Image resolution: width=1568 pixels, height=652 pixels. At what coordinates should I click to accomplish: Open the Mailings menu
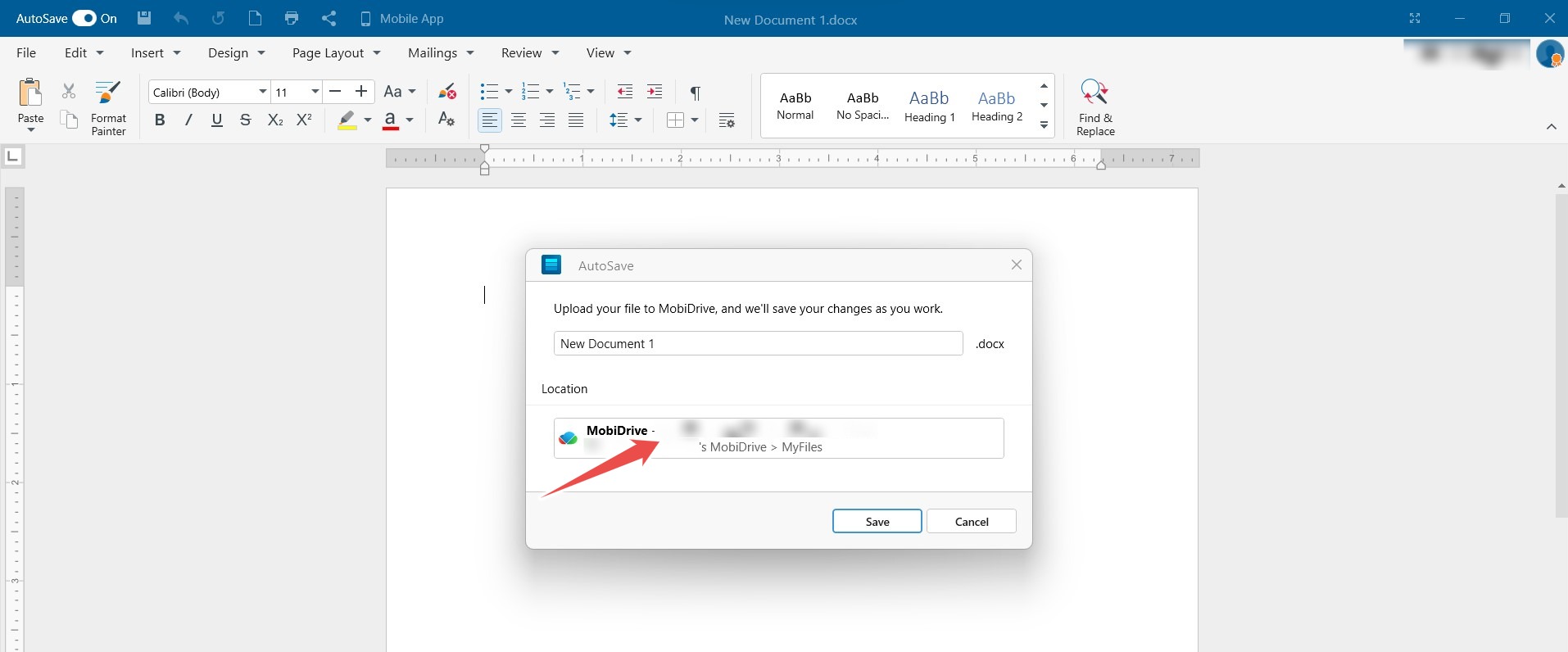pos(442,52)
